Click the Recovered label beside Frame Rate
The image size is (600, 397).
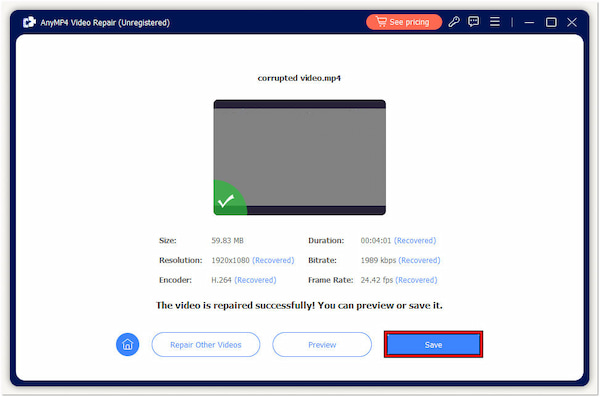(416, 280)
